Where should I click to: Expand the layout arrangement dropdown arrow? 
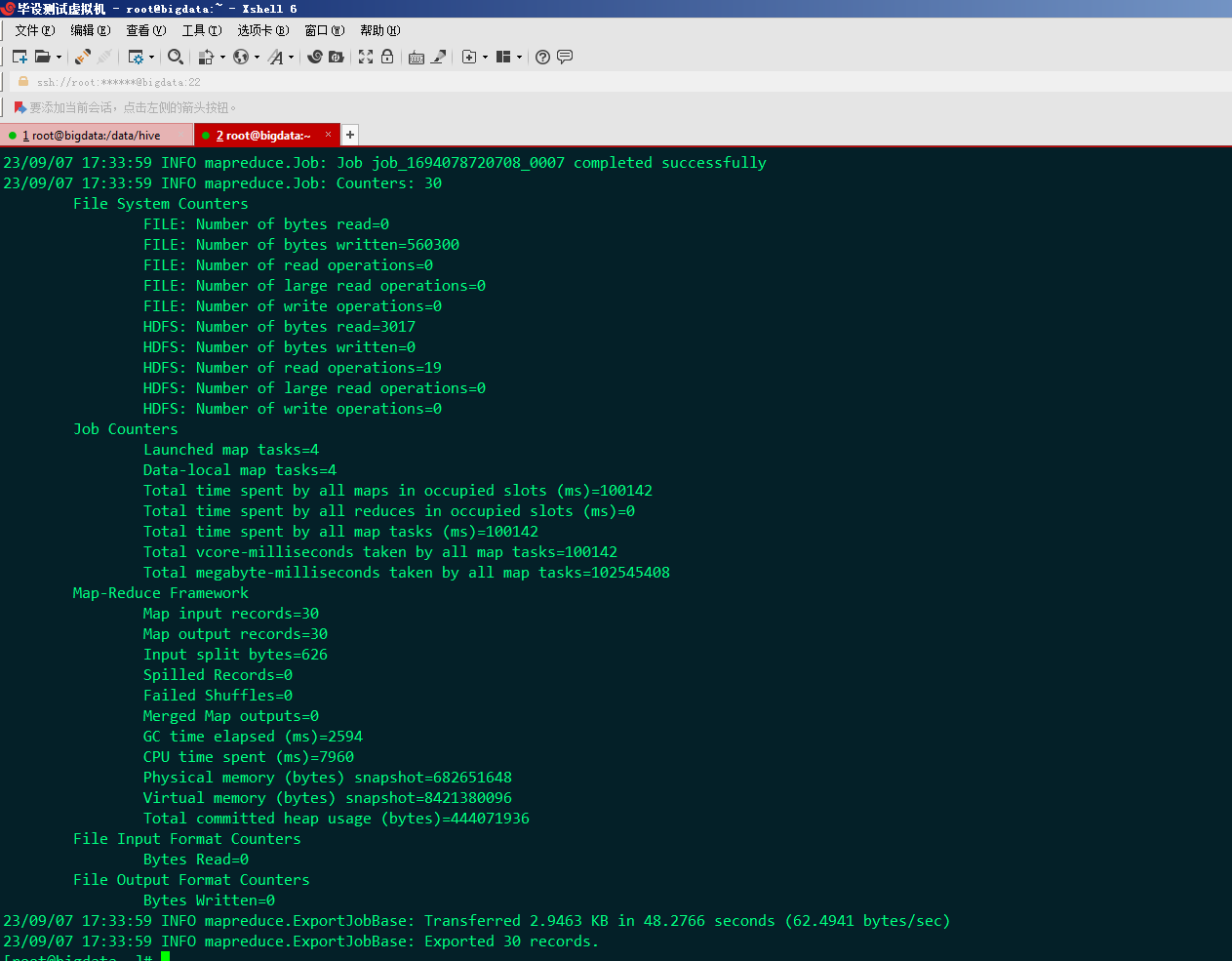tap(519, 57)
